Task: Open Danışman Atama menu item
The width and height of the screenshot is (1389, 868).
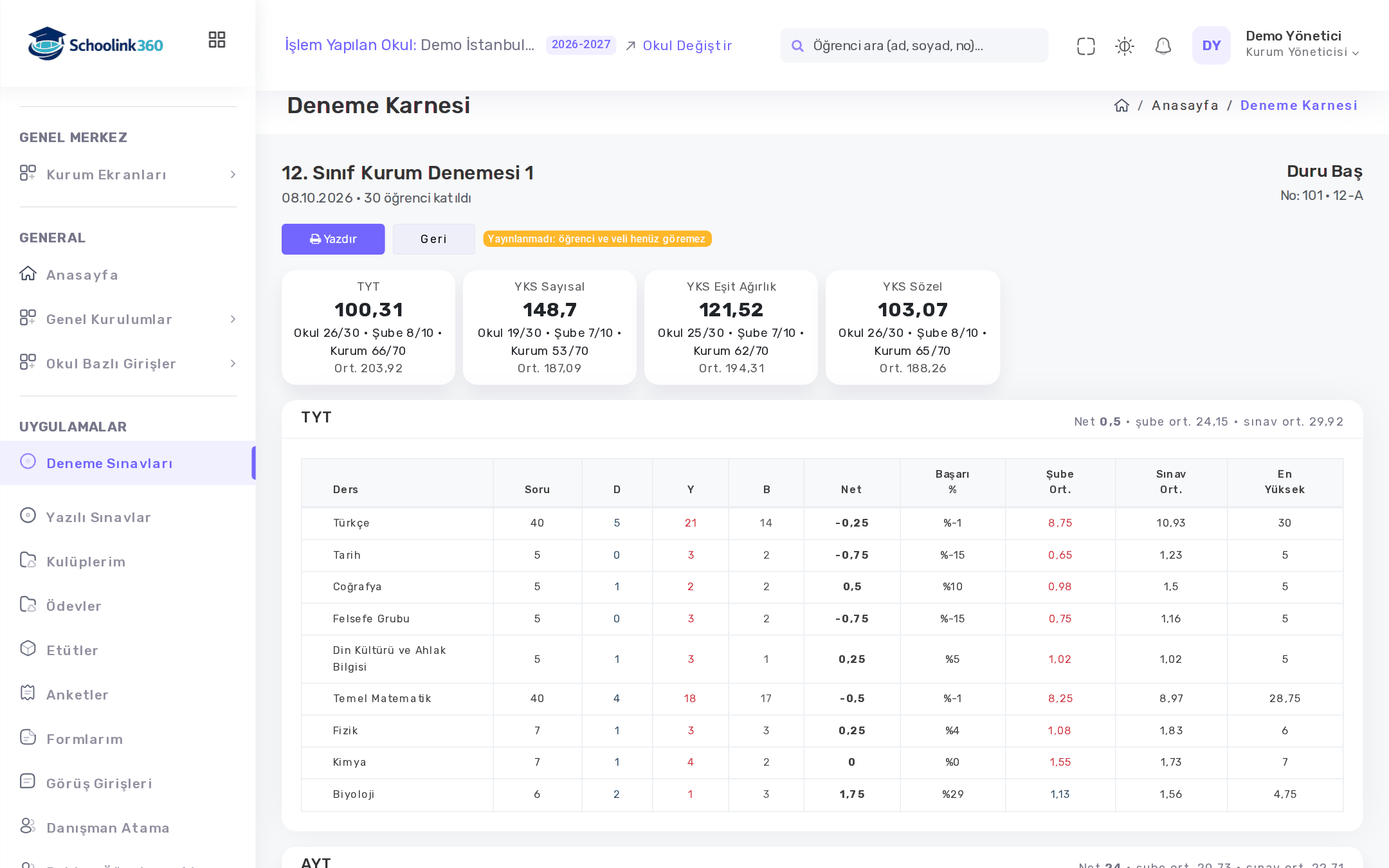Action: click(127, 827)
